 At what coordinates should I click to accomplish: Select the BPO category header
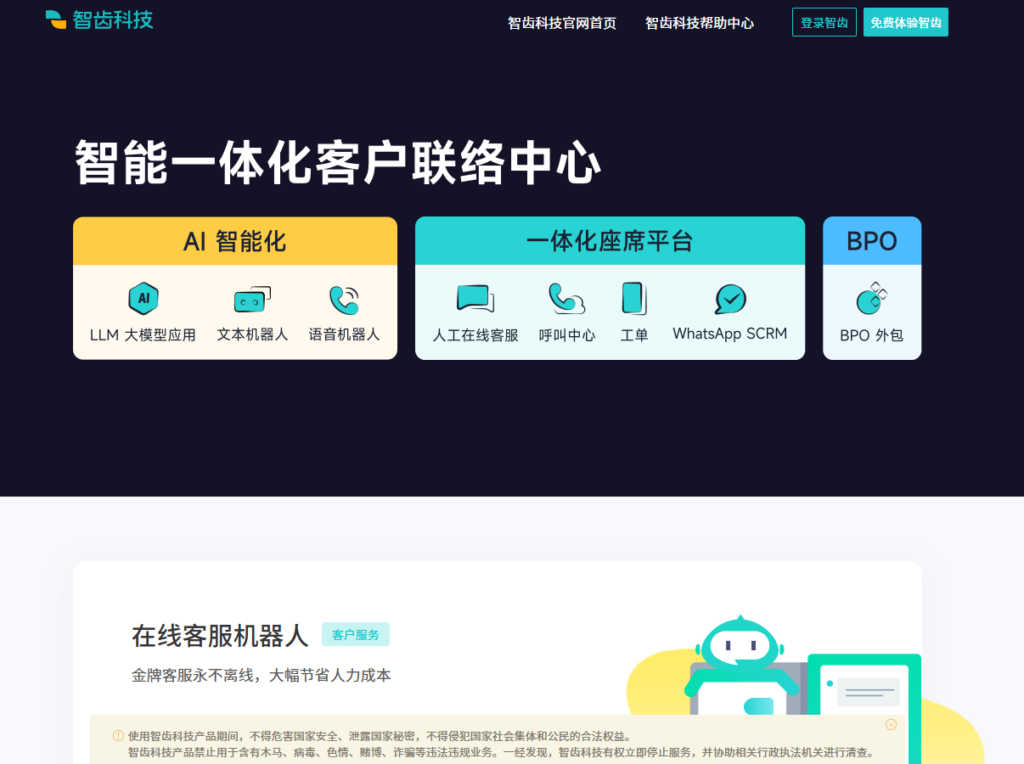pyautogui.click(x=871, y=241)
